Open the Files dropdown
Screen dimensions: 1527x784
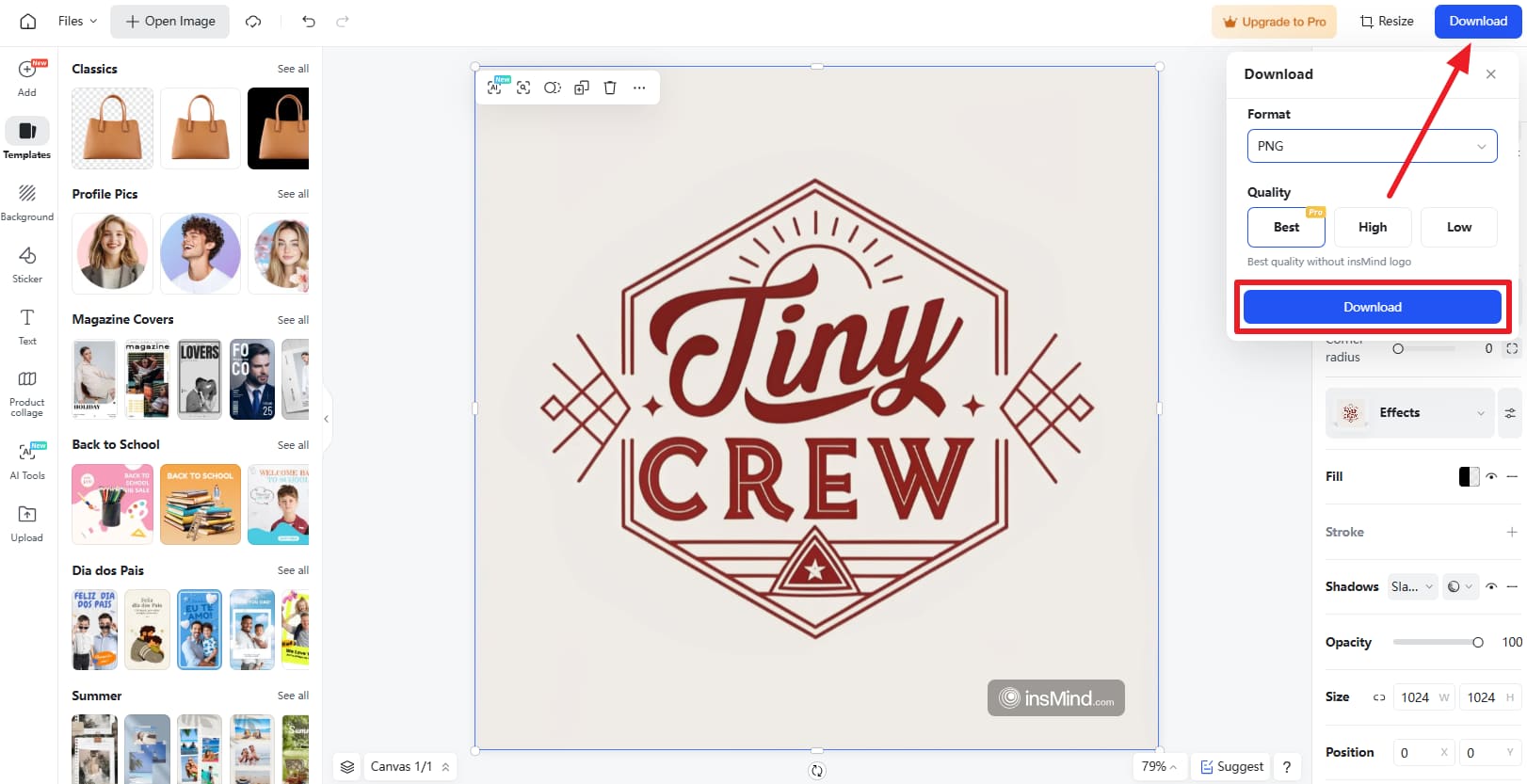click(77, 21)
